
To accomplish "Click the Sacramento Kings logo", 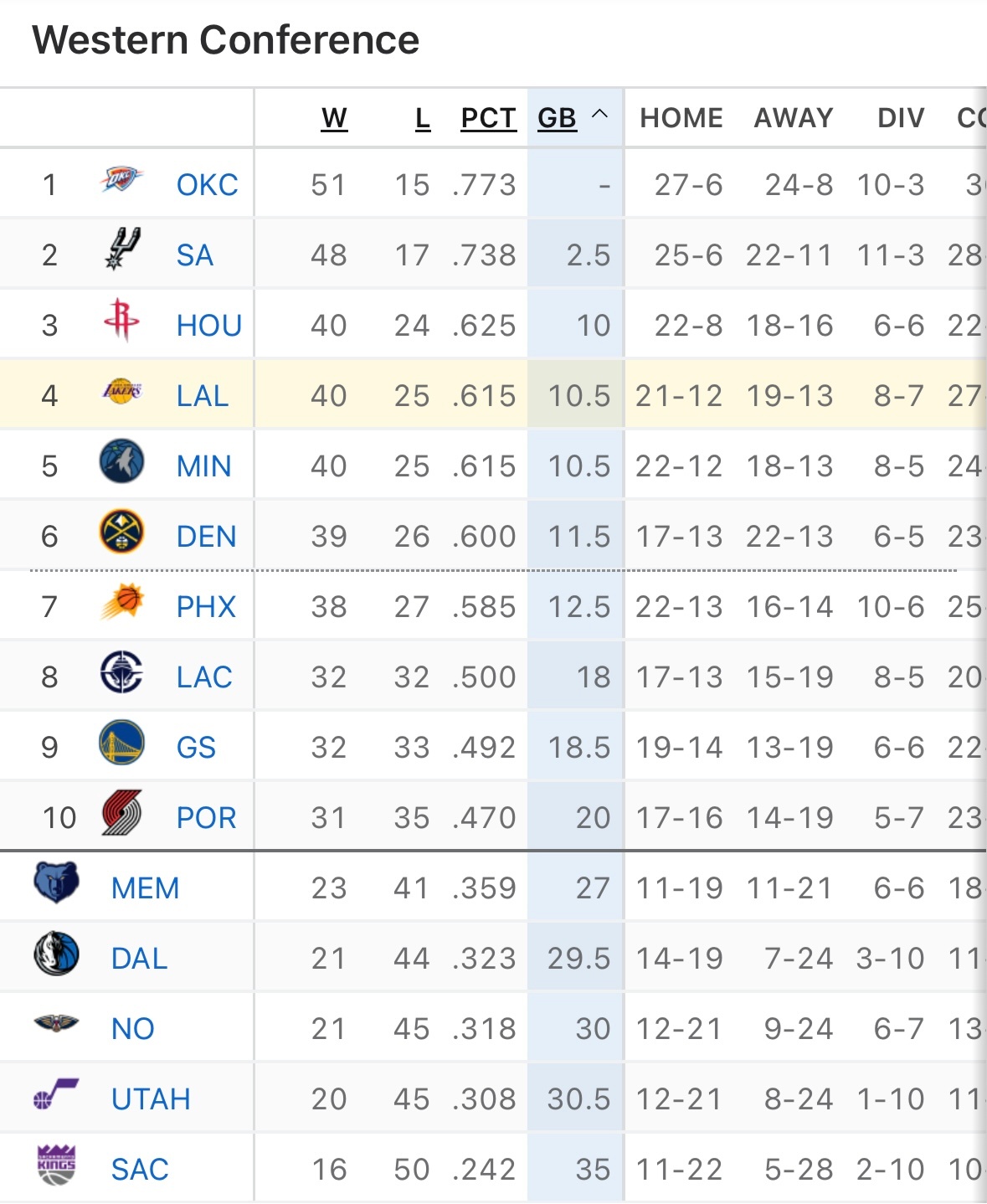I will coord(56,1165).
